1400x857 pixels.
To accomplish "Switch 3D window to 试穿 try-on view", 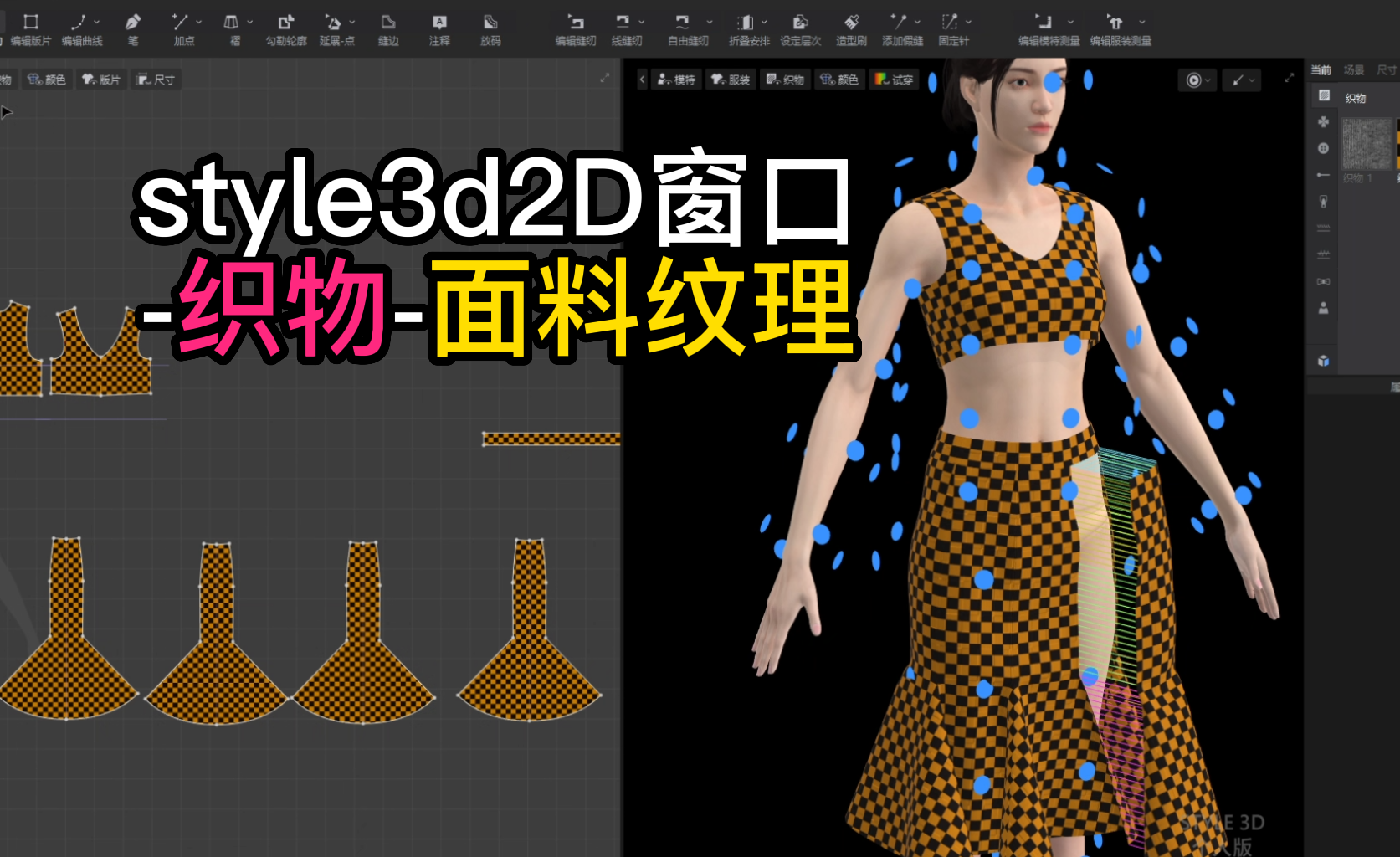I will pyautogui.click(x=894, y=80).
